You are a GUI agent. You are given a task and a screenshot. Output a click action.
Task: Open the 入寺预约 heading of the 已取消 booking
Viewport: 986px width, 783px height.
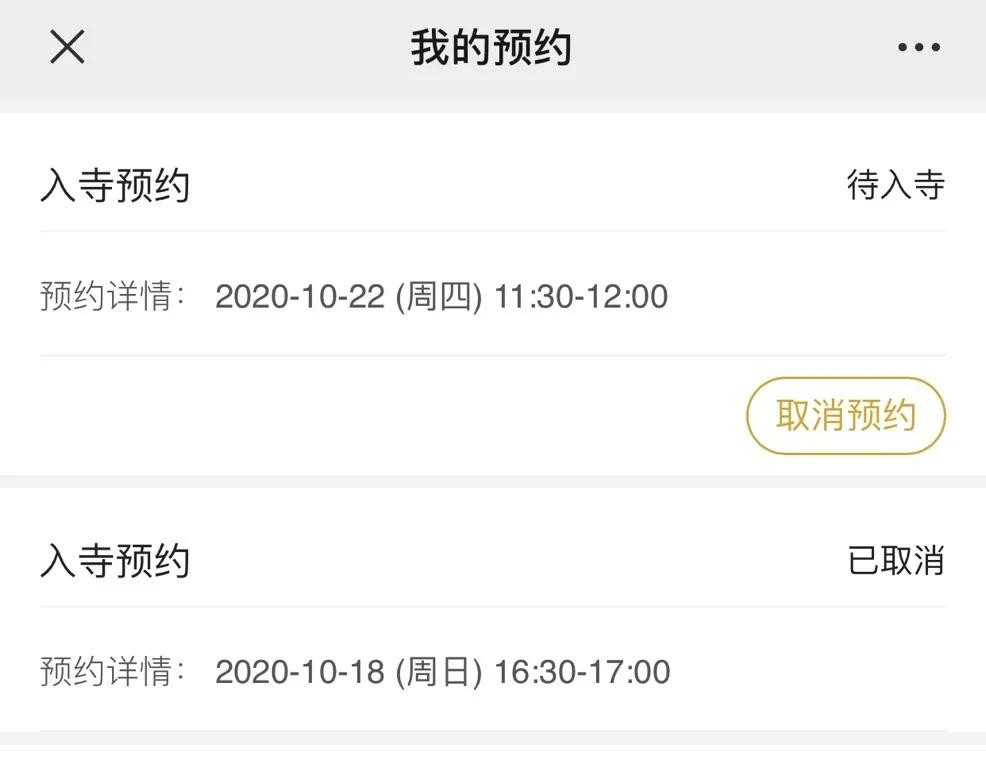pyautogui.click(x=115, y=562)
